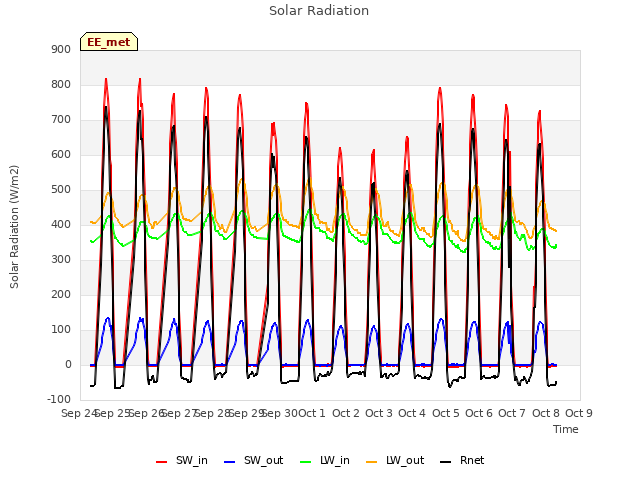Click the Oct 3 red SW_in peak

373,151
